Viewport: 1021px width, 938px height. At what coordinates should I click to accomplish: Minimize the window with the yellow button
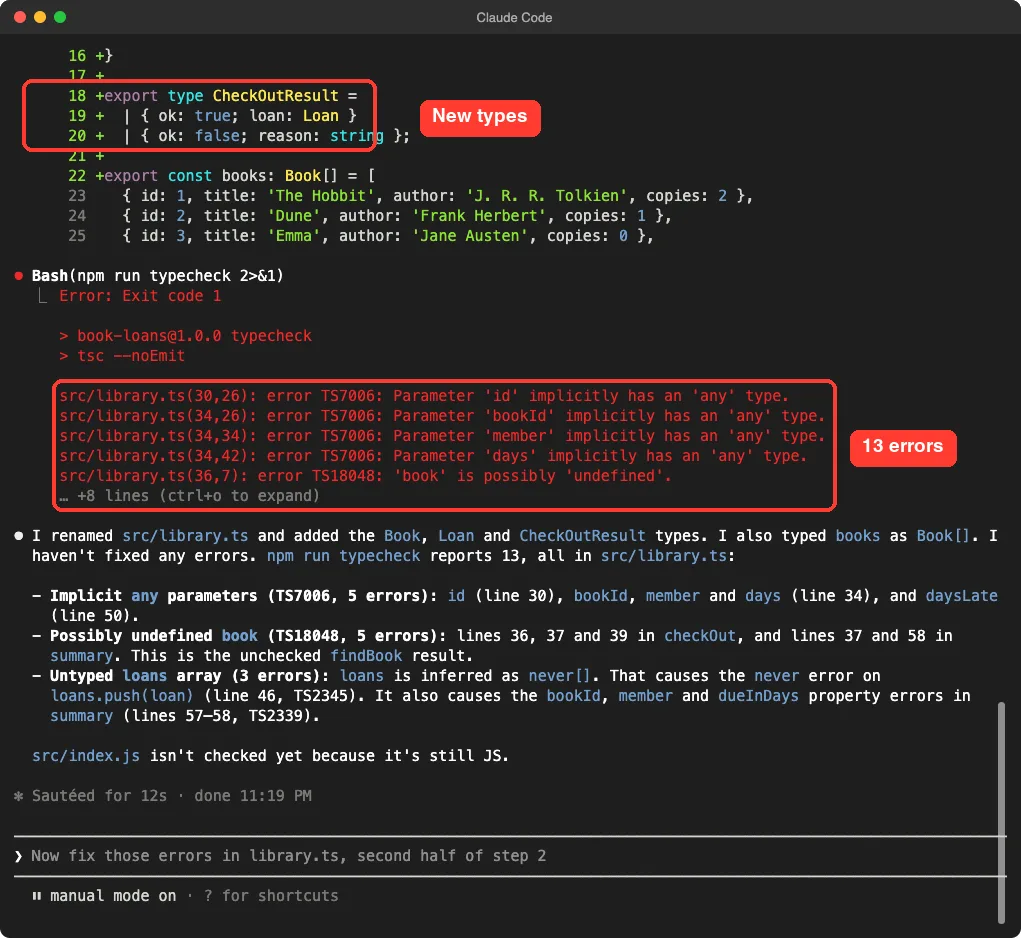point(40,17)
